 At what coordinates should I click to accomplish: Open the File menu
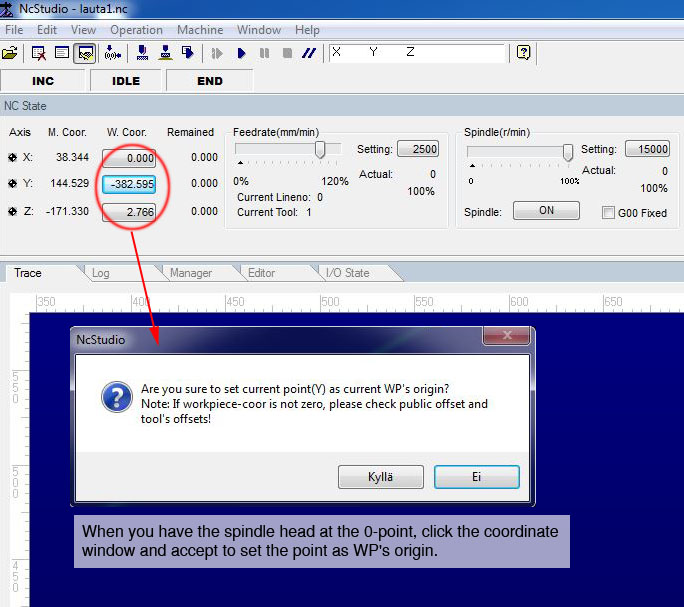14,30
